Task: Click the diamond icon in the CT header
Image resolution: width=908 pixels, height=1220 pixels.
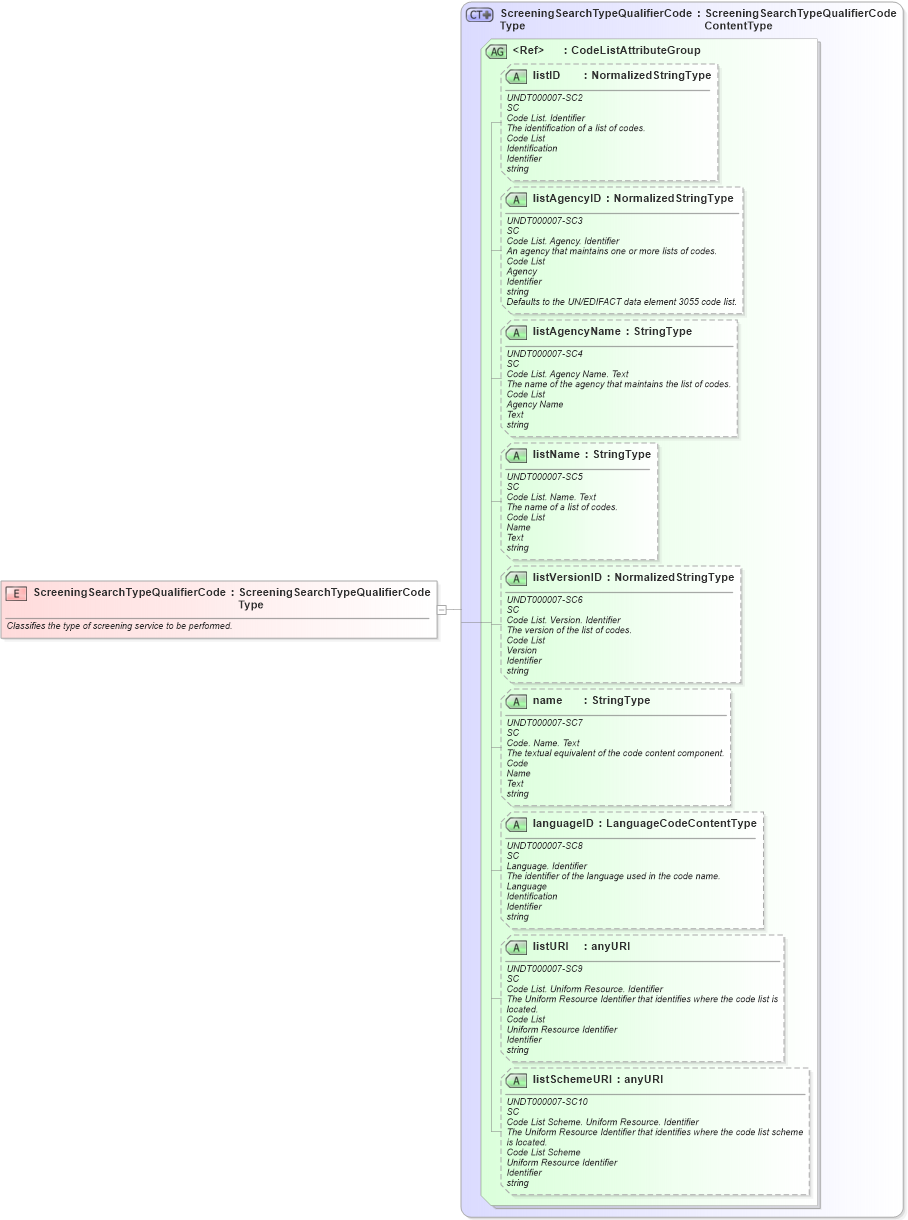Action: (x=484, y=14)
